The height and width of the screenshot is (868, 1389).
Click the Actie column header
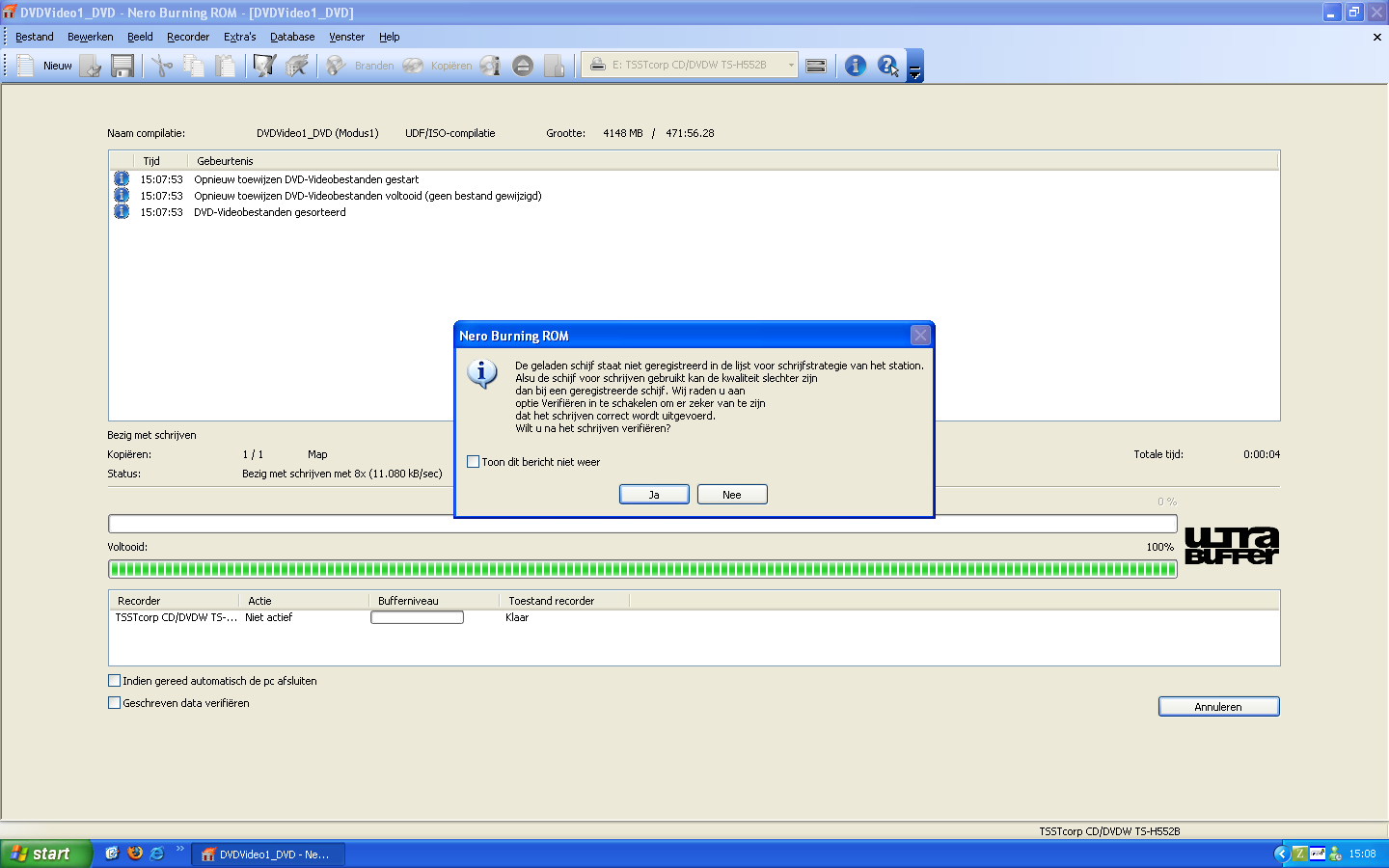coord(304,601)
